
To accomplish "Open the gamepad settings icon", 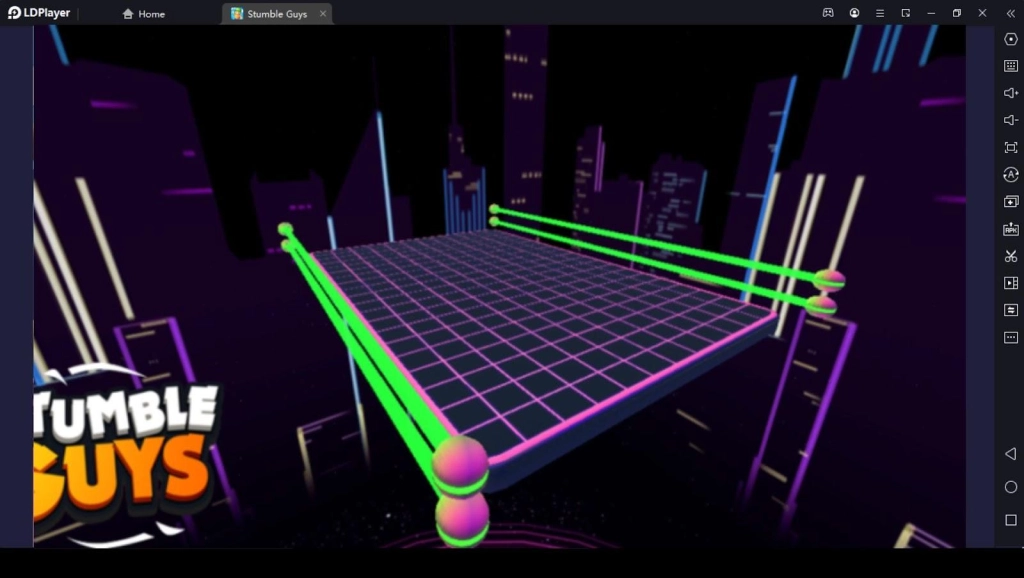I will [828, 13].
